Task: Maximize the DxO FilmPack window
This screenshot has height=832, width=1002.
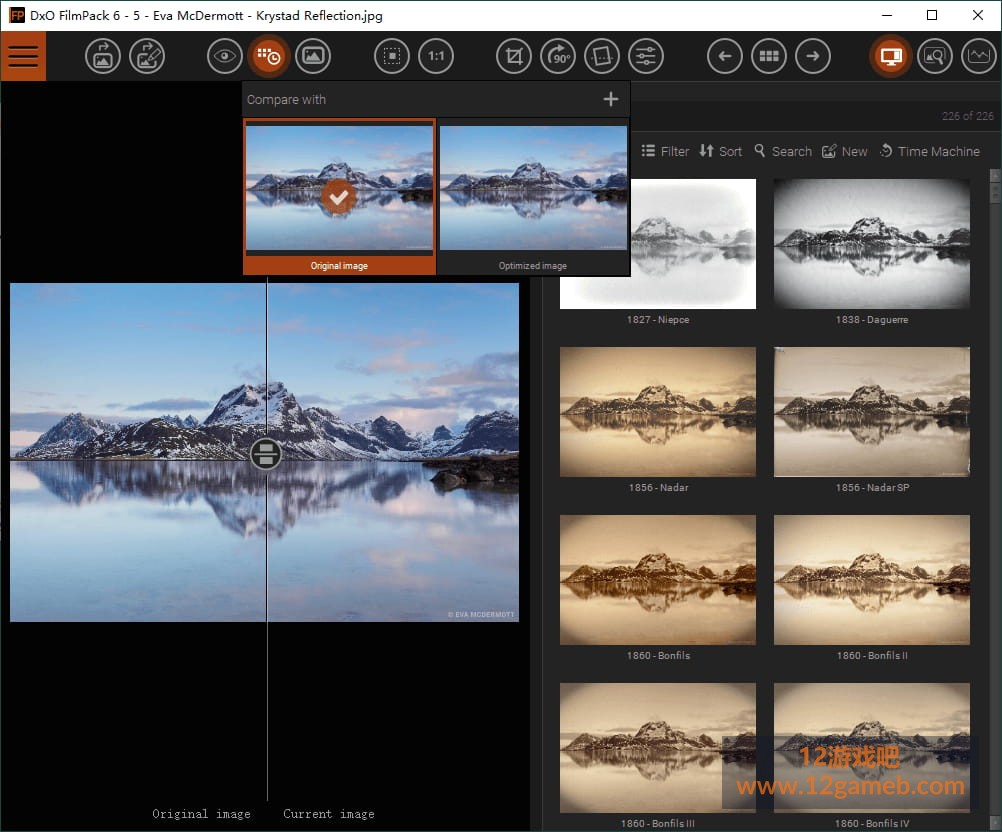Action: point(932,15)
